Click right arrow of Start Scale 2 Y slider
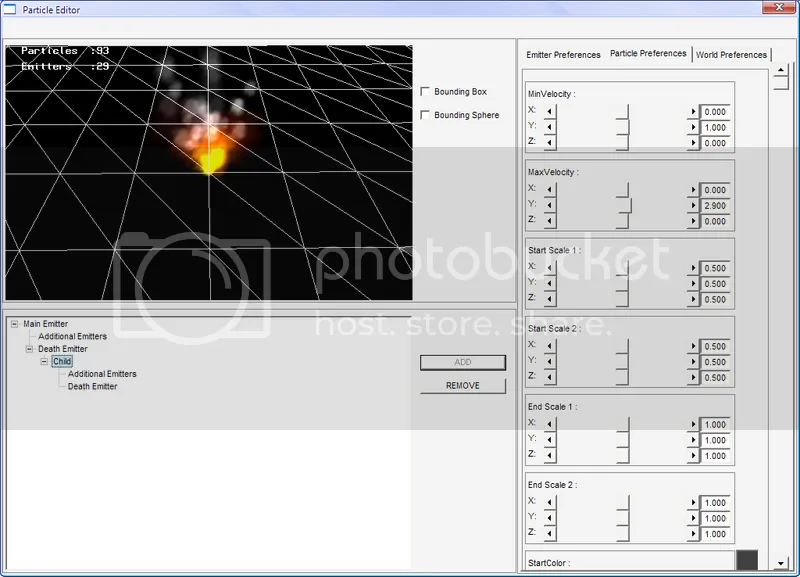The width and height of the screenshot is (800, 577). (693, 361)
